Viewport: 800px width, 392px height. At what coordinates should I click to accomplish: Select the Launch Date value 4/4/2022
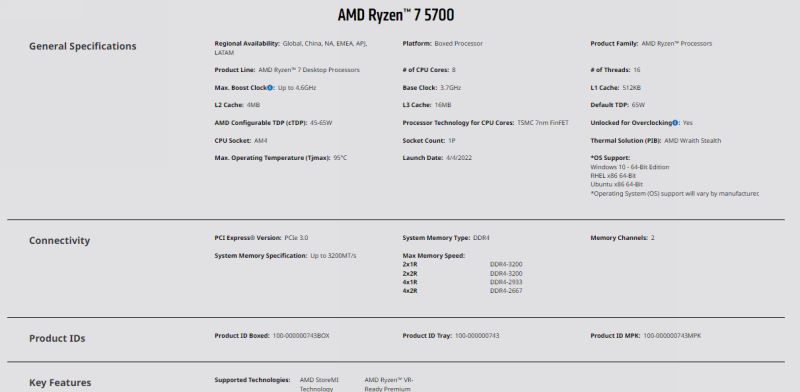click(459, 158)
